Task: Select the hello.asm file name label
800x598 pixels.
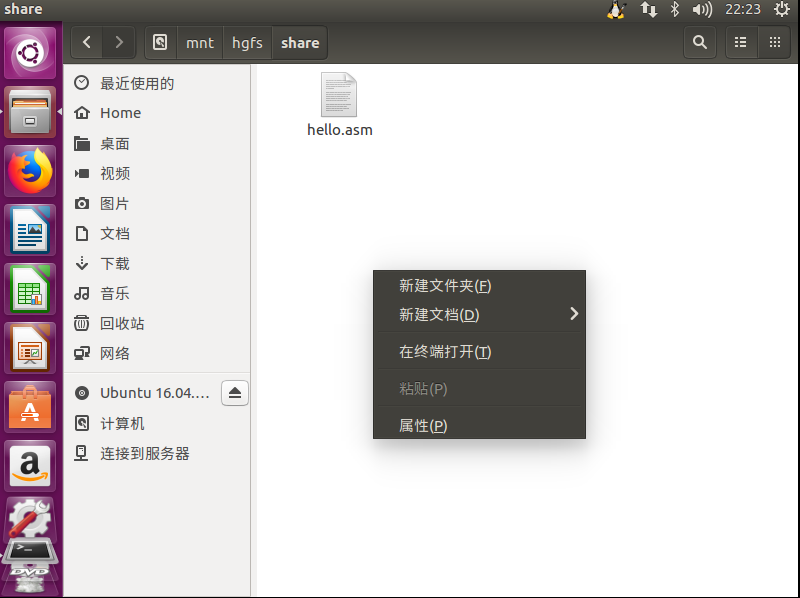Action: coord(340,130)
